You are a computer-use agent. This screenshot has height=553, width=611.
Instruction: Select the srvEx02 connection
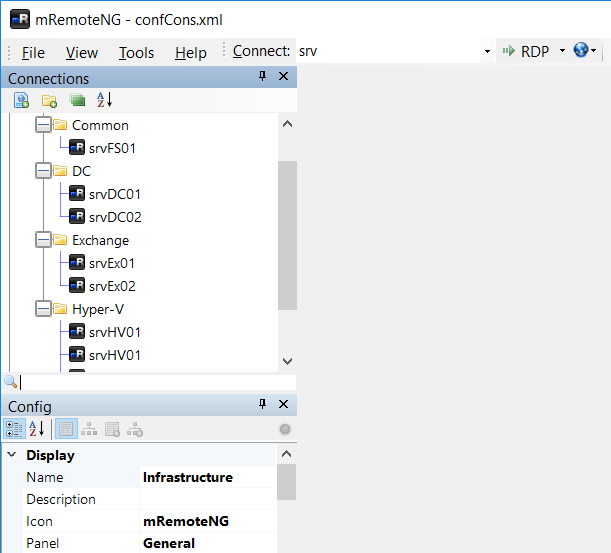point(112,286)
